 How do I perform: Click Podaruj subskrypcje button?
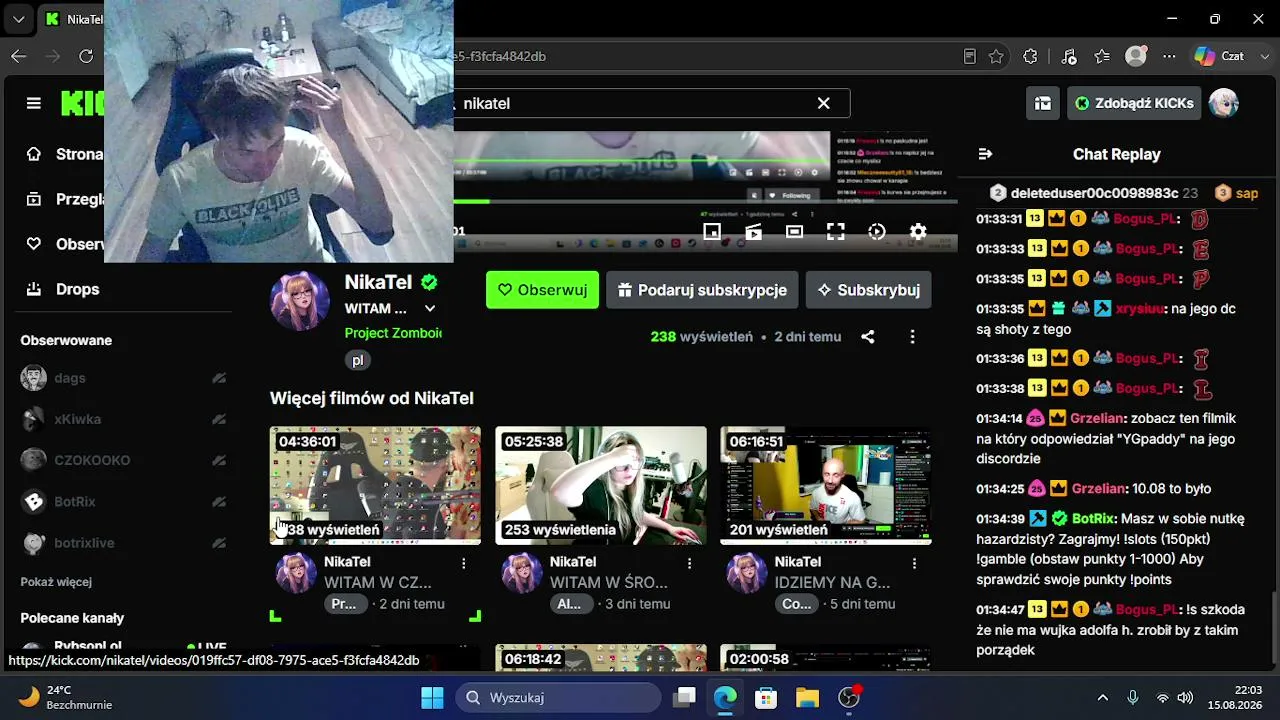point(702,290)
